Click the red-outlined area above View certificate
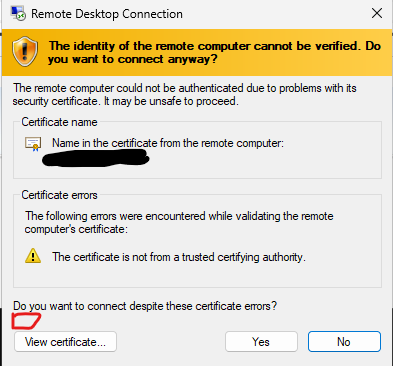Viewport: 393px width, 366px height. point(26,321)
